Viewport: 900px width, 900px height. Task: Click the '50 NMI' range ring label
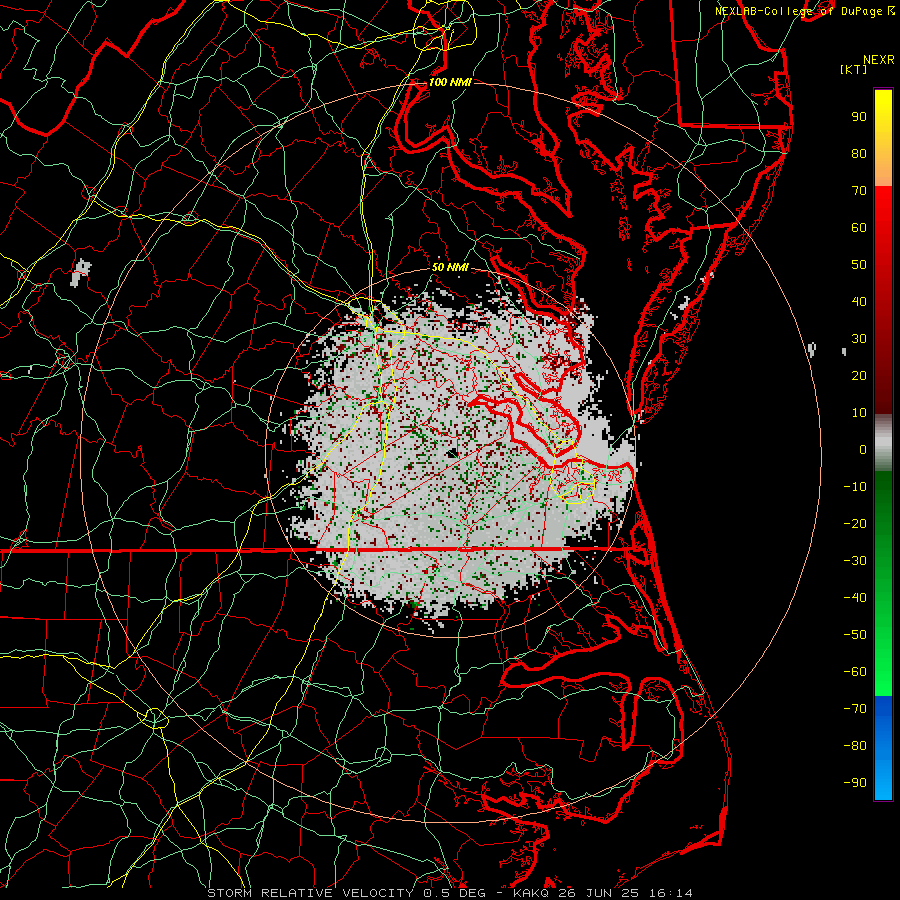tap(450, 267)
